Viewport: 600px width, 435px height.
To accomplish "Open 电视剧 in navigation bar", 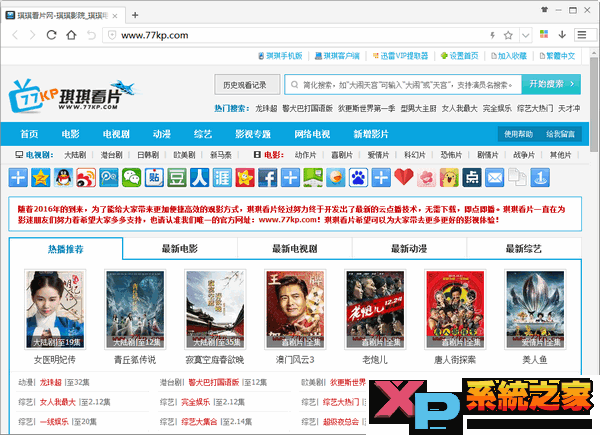I will coord(116,134).
